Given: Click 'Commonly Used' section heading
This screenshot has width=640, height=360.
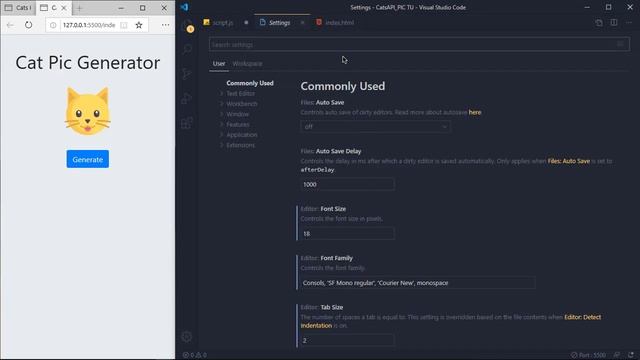Looking at the screenshot, I should click(342, 86).
